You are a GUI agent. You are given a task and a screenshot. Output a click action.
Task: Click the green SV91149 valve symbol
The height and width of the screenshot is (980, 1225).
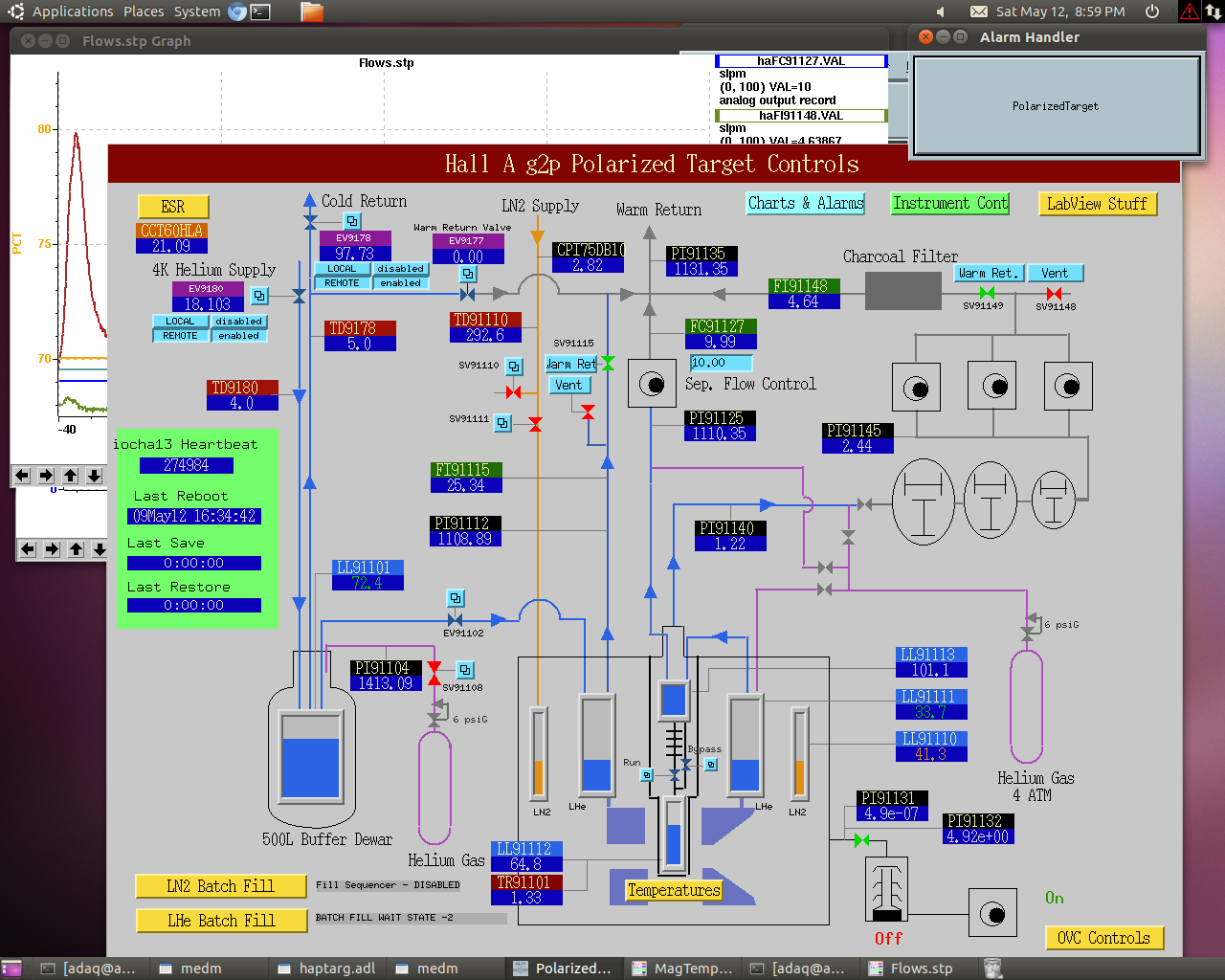[987, 293]
